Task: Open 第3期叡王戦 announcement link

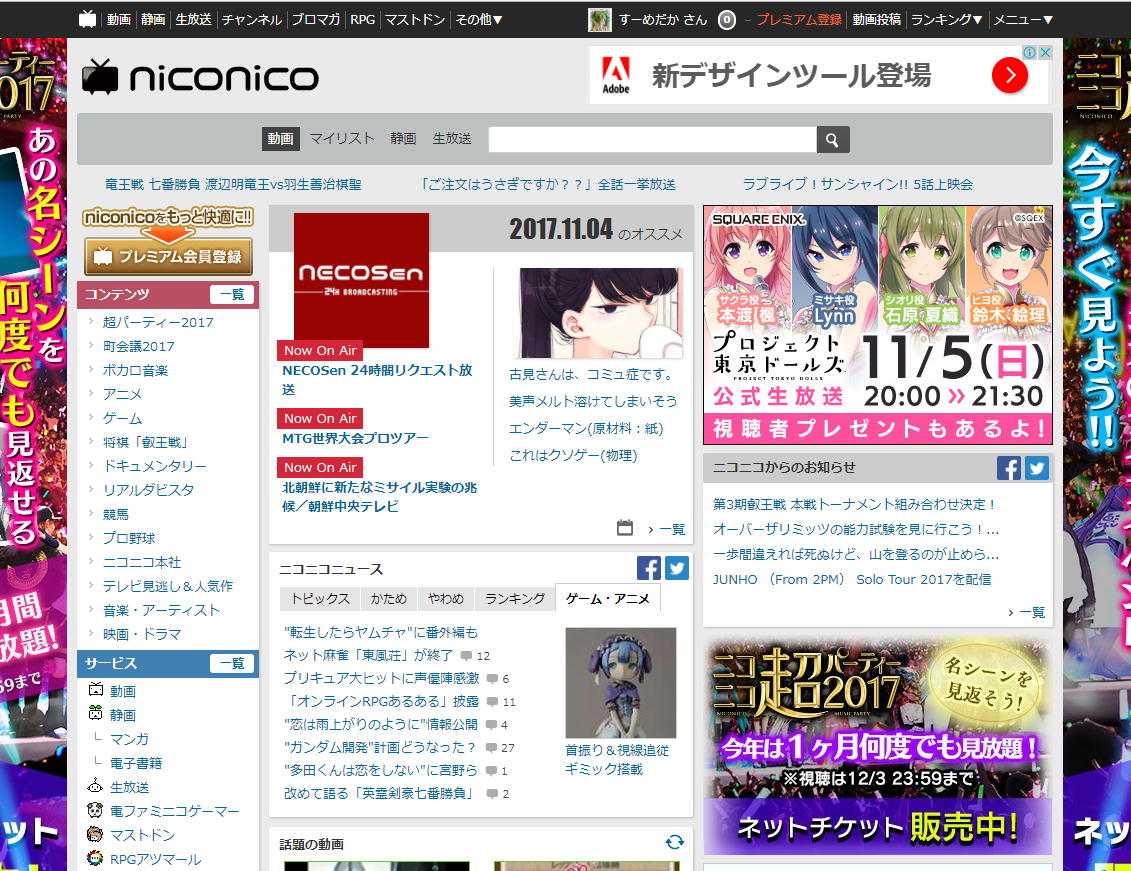Action: point(855,504)
